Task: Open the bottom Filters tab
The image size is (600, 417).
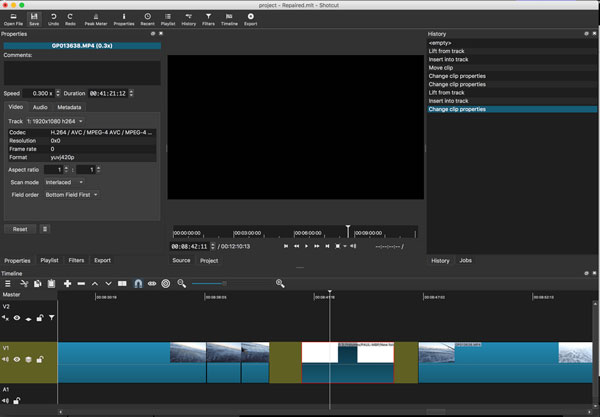Action: (76, 260)
